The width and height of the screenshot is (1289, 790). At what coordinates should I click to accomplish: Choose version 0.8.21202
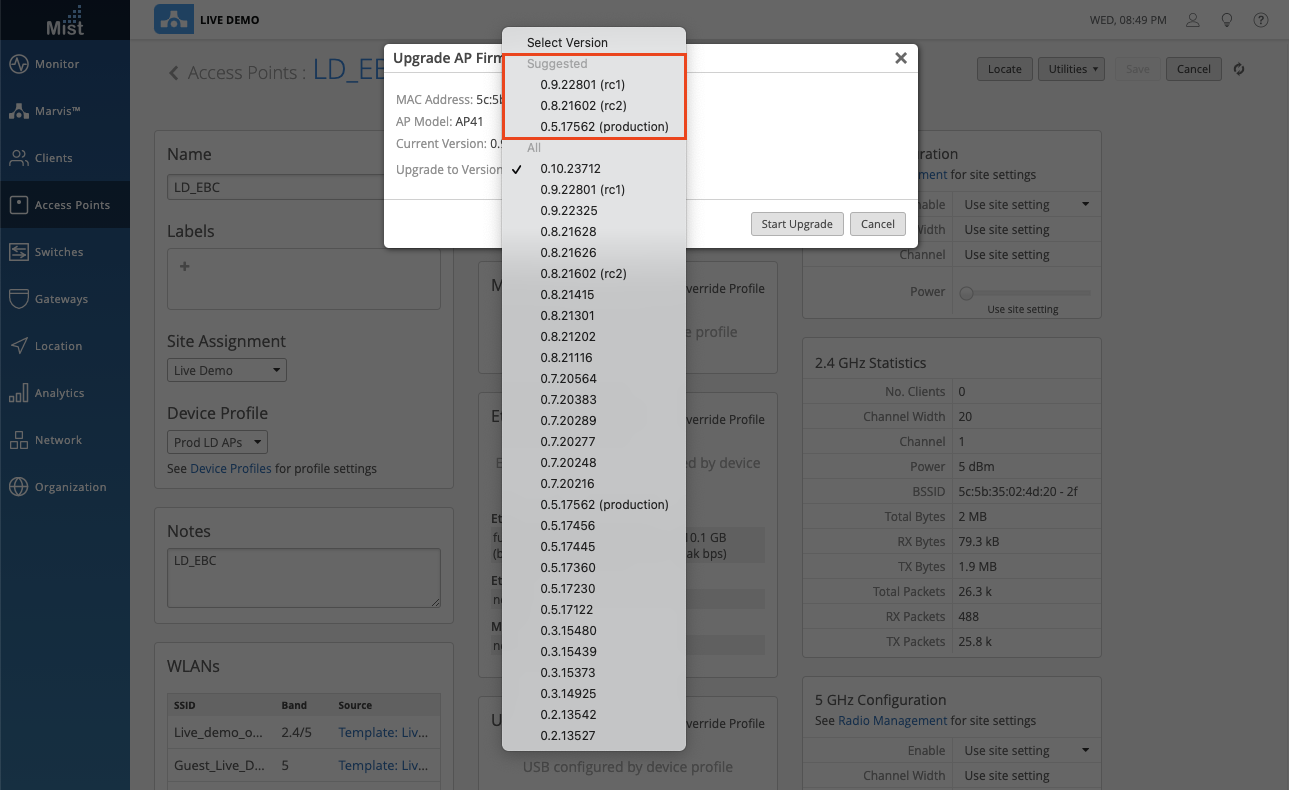(x=594, y=336)
